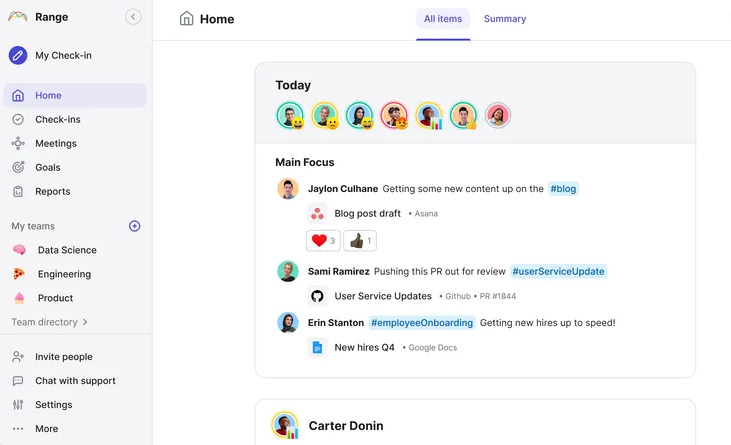Open the Engineering team
This screenshot has width=731, height=445.
64,274
